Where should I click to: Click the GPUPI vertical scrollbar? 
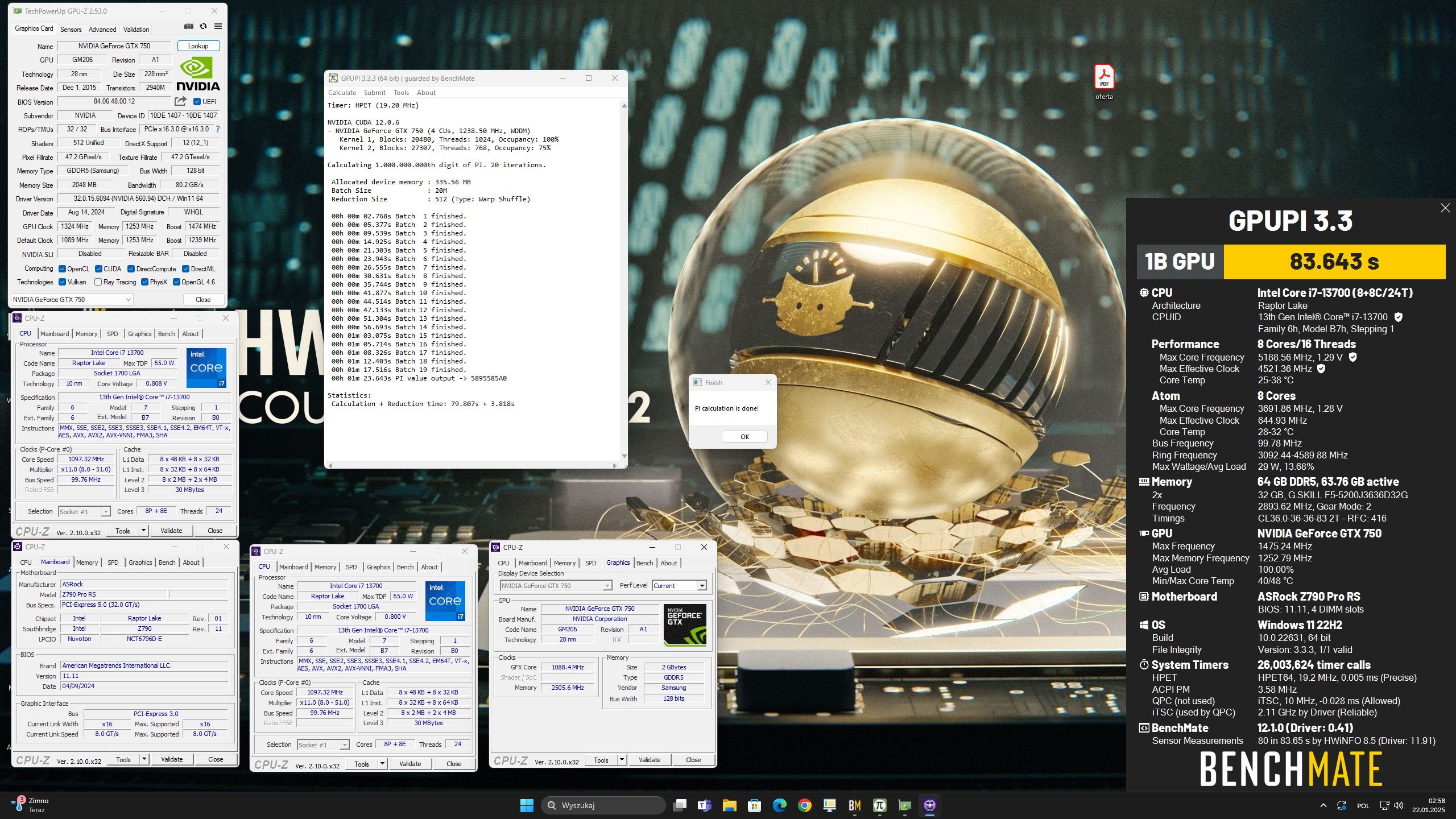tap(624, 280)
